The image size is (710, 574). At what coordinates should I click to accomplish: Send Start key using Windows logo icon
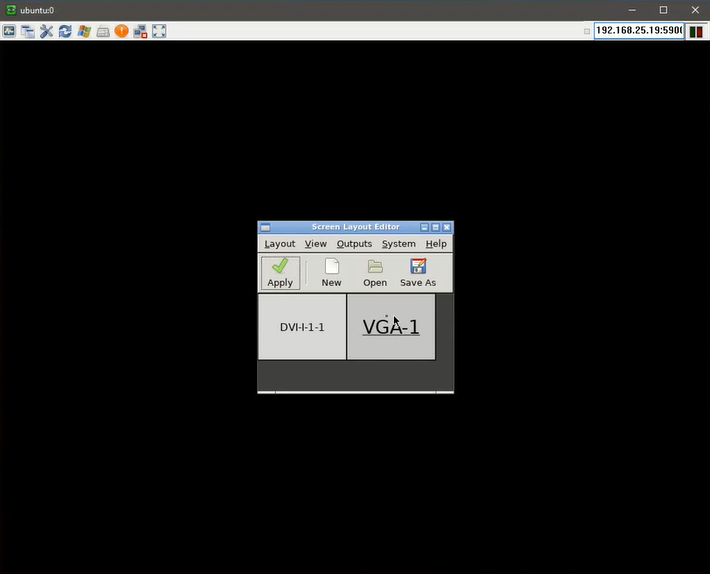(x=84, y=31)
